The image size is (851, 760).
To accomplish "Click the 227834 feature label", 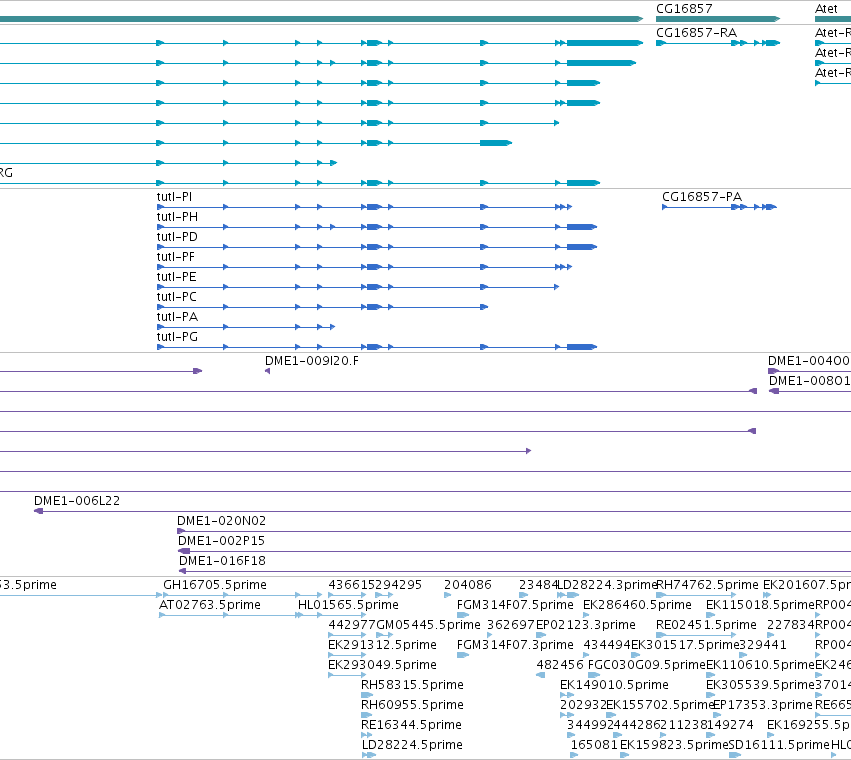I will 790,625.
